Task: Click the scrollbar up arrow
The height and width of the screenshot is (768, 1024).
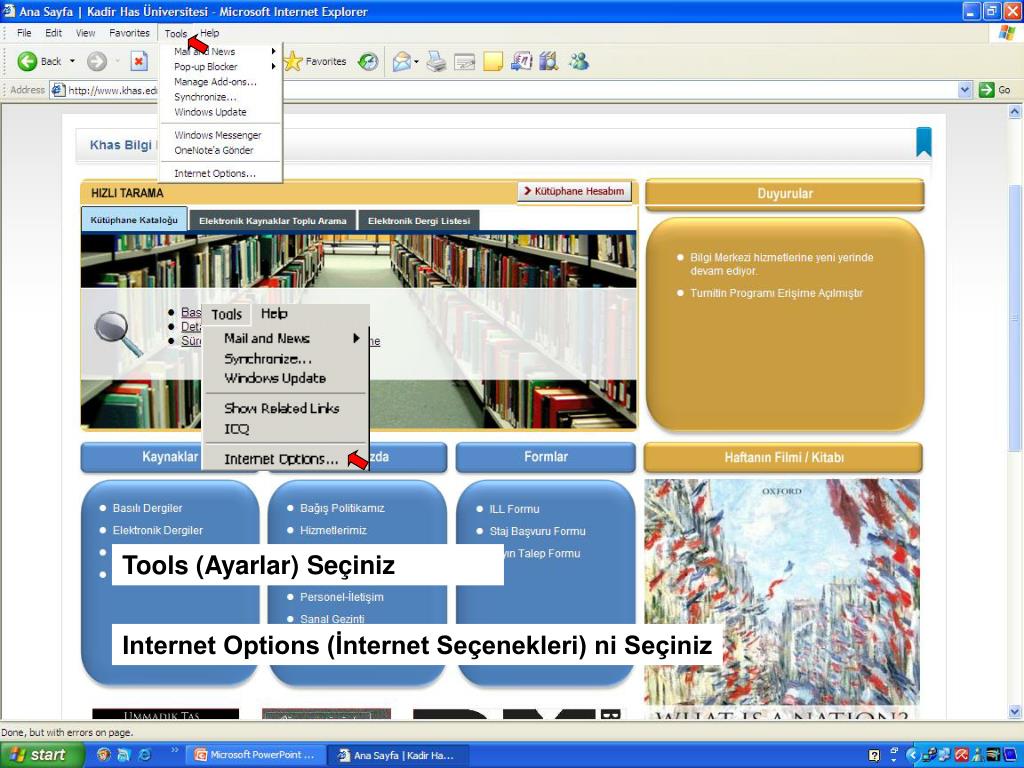Action: coord(1014,112)
